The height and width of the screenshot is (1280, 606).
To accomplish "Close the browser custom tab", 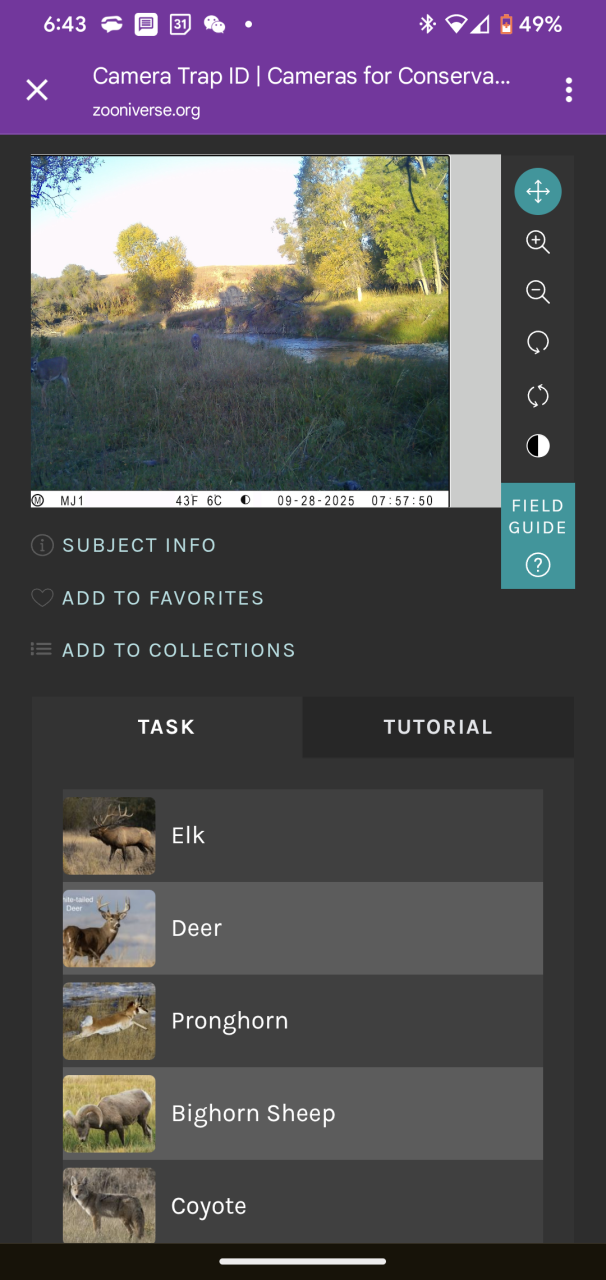I will coord(37,90).
